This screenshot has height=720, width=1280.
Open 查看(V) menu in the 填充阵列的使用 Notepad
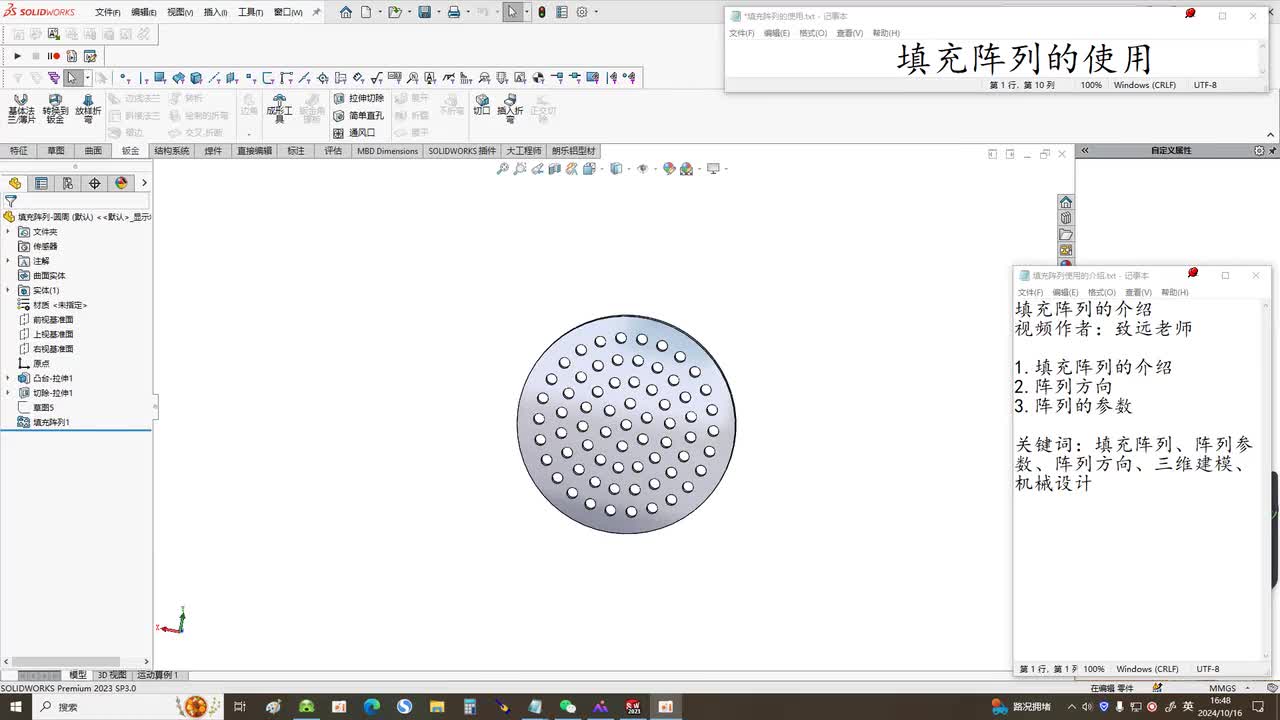[x=850, y=33]
